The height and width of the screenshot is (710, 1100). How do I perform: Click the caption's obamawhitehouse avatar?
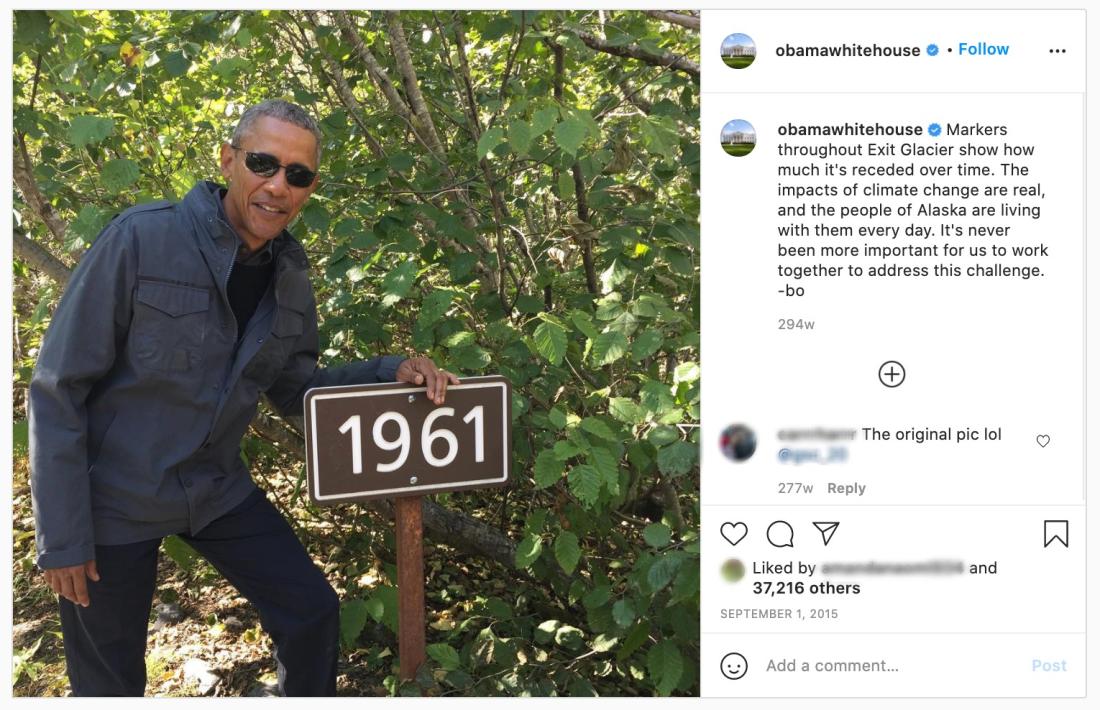738,138
